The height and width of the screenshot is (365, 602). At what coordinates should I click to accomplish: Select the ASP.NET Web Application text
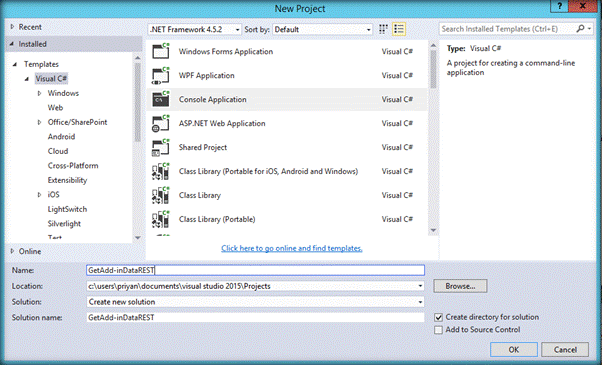point(222,124)
